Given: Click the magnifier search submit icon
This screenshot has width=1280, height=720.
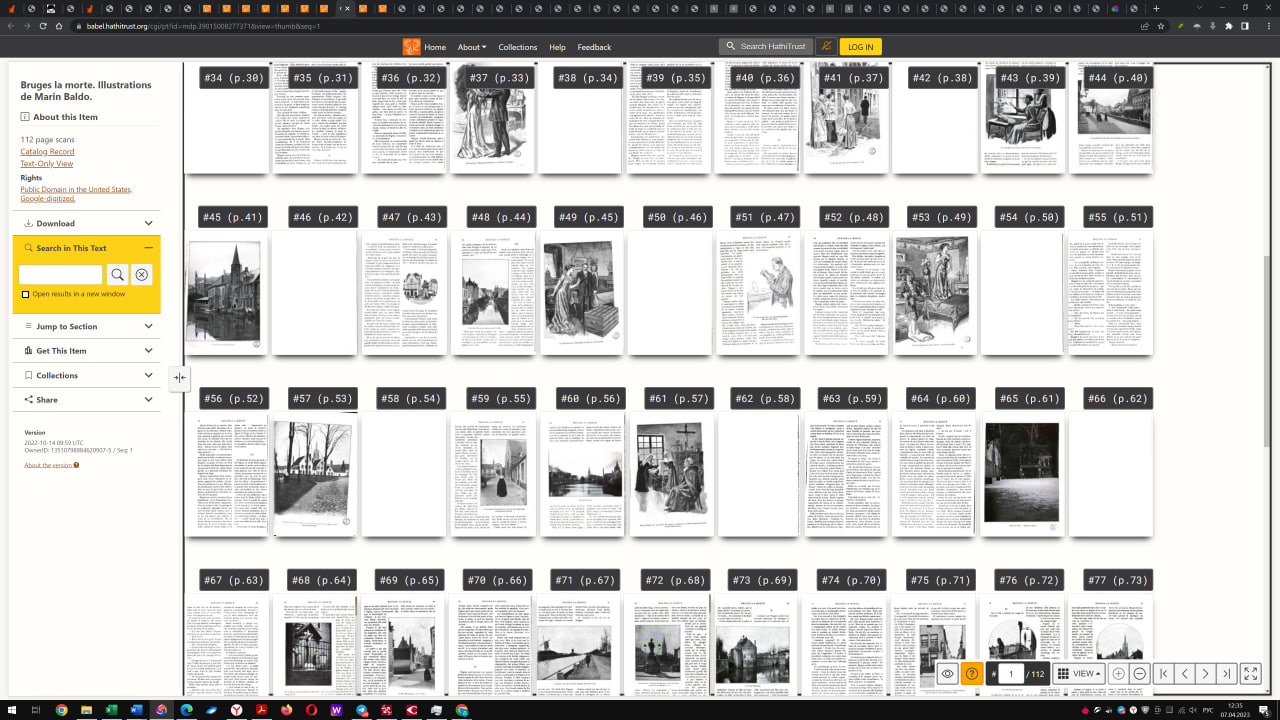Looking at the screenshot, I should pos(117,274).
